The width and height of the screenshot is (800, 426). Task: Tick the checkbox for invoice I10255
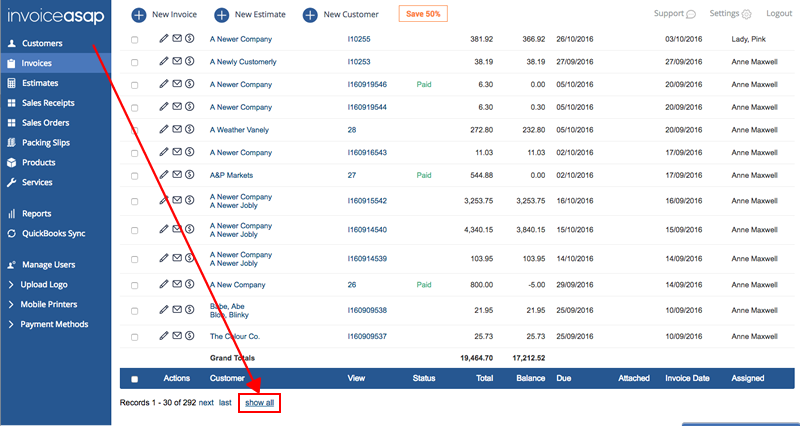coord(135,39)
